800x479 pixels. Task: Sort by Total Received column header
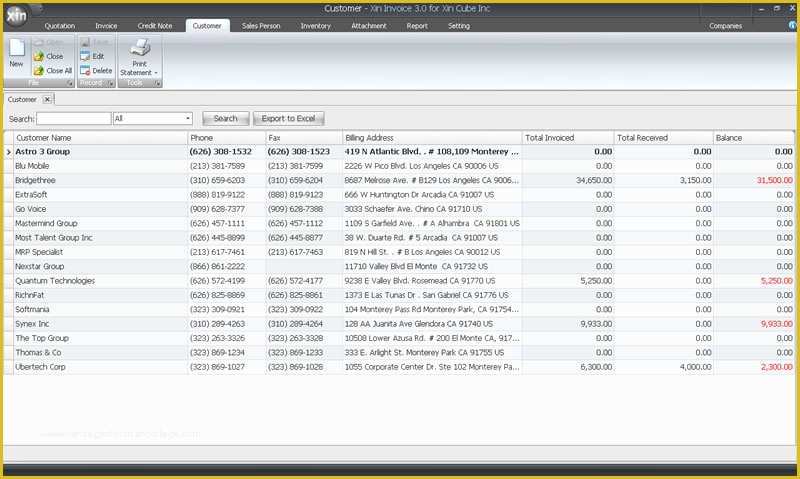(663, 138)
